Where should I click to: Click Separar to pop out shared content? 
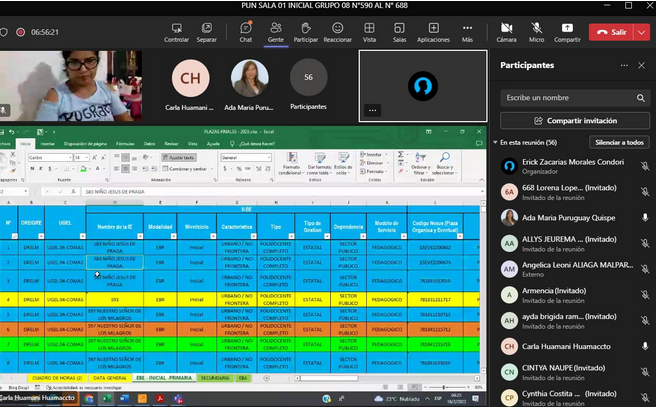pyautogui.click(x=206, y=31)
